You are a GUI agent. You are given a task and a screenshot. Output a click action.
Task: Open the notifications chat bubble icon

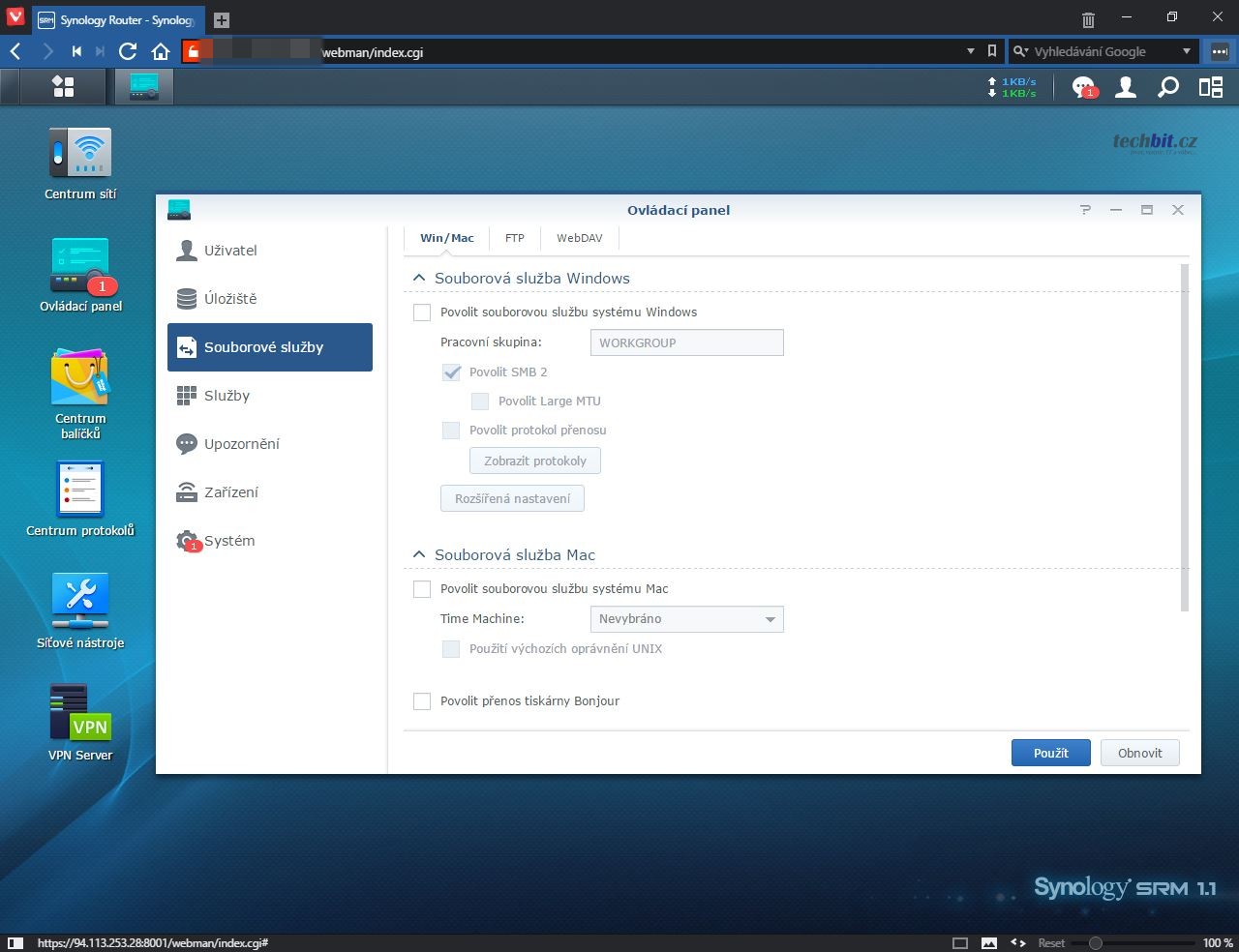click(x=1083, y=87)
